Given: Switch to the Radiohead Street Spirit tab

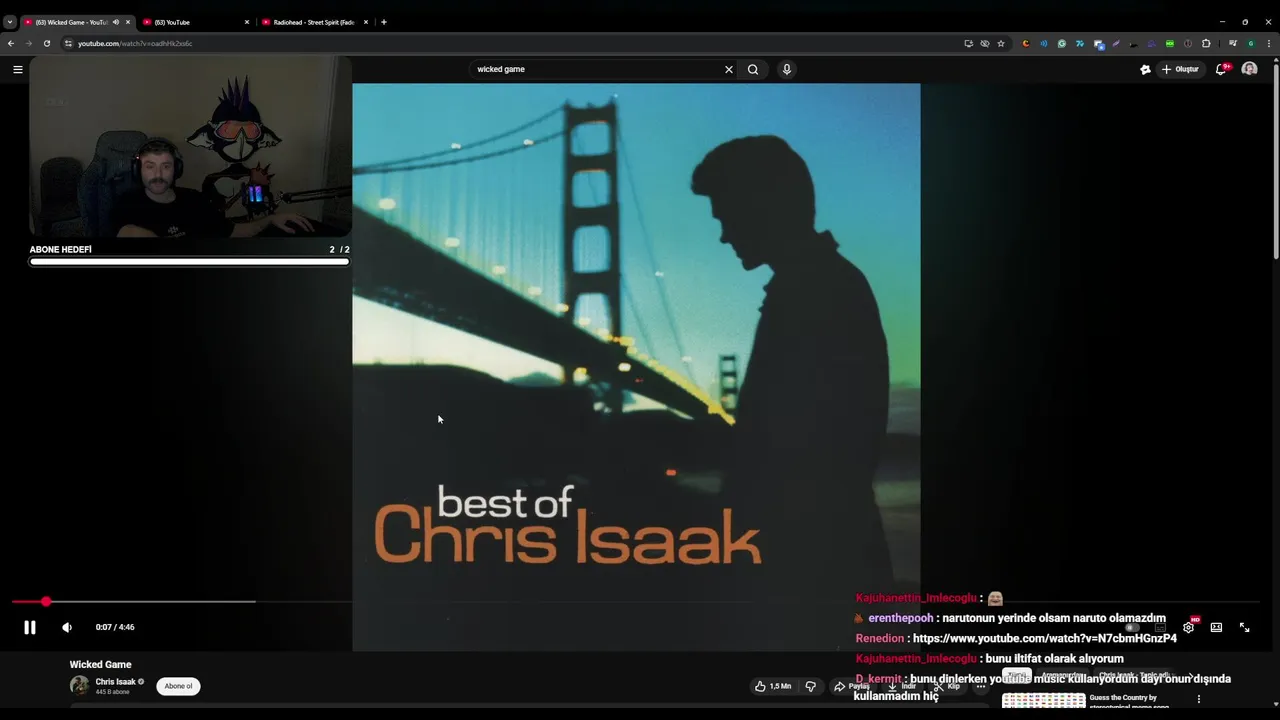Looking at the screenshot, I should (314, 22).
